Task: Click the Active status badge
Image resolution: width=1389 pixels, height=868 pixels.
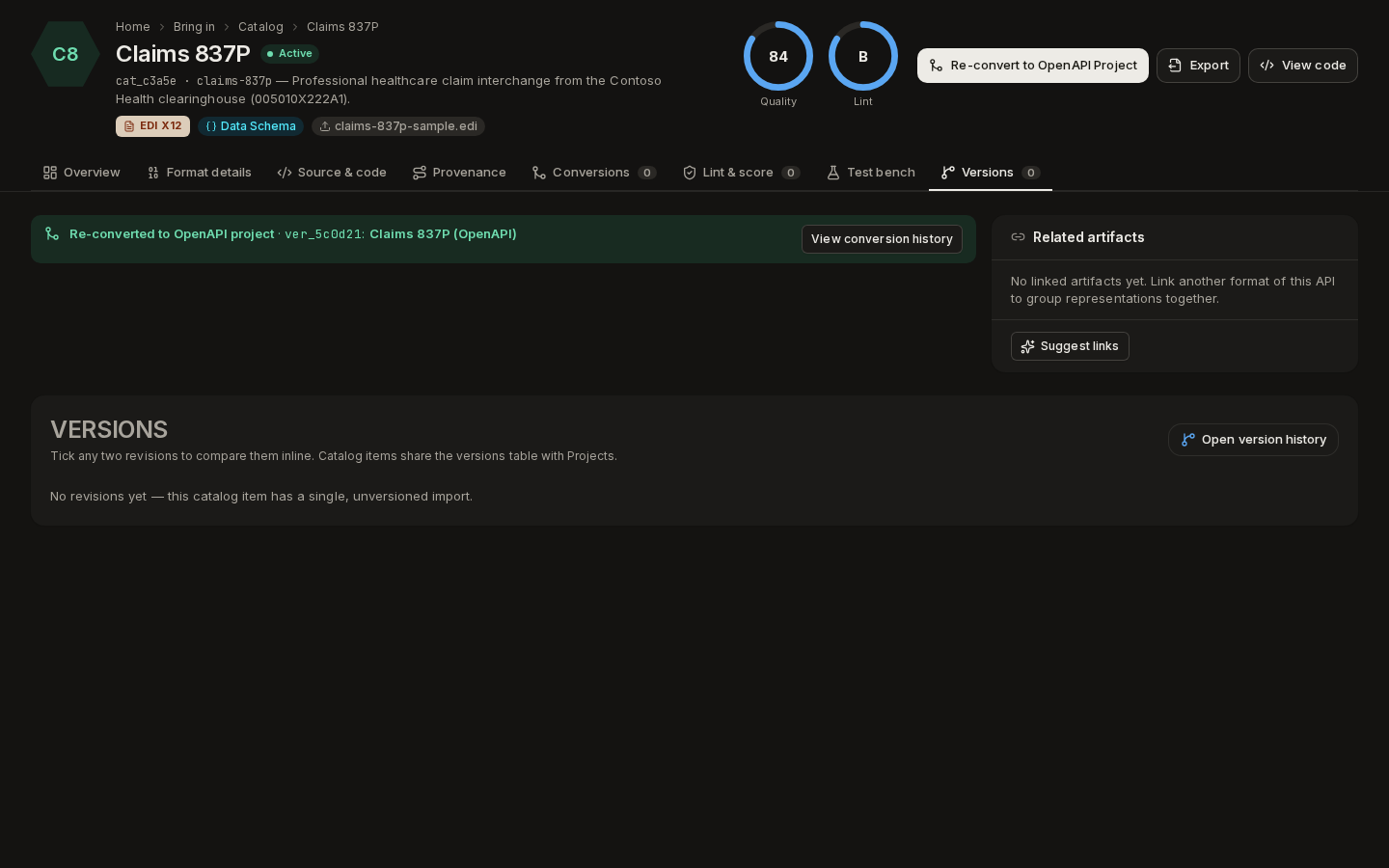Action: coord(289,54)
